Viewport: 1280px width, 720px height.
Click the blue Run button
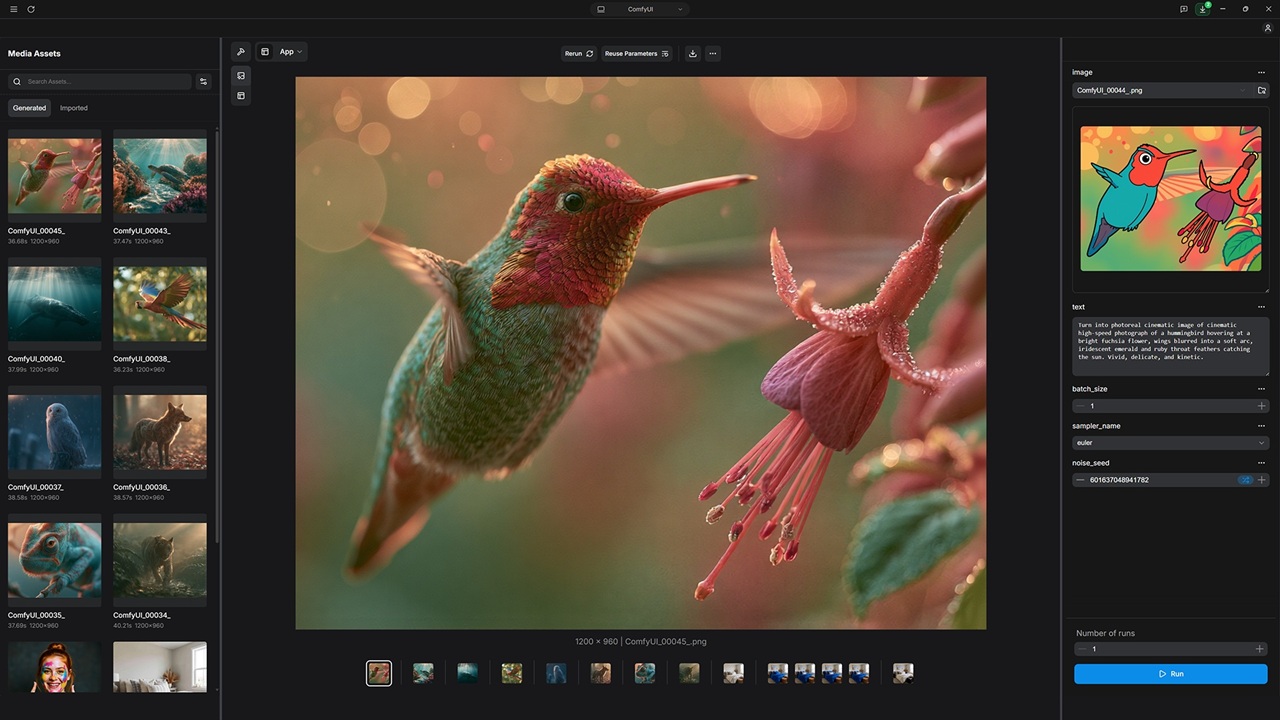[1170, 674]
